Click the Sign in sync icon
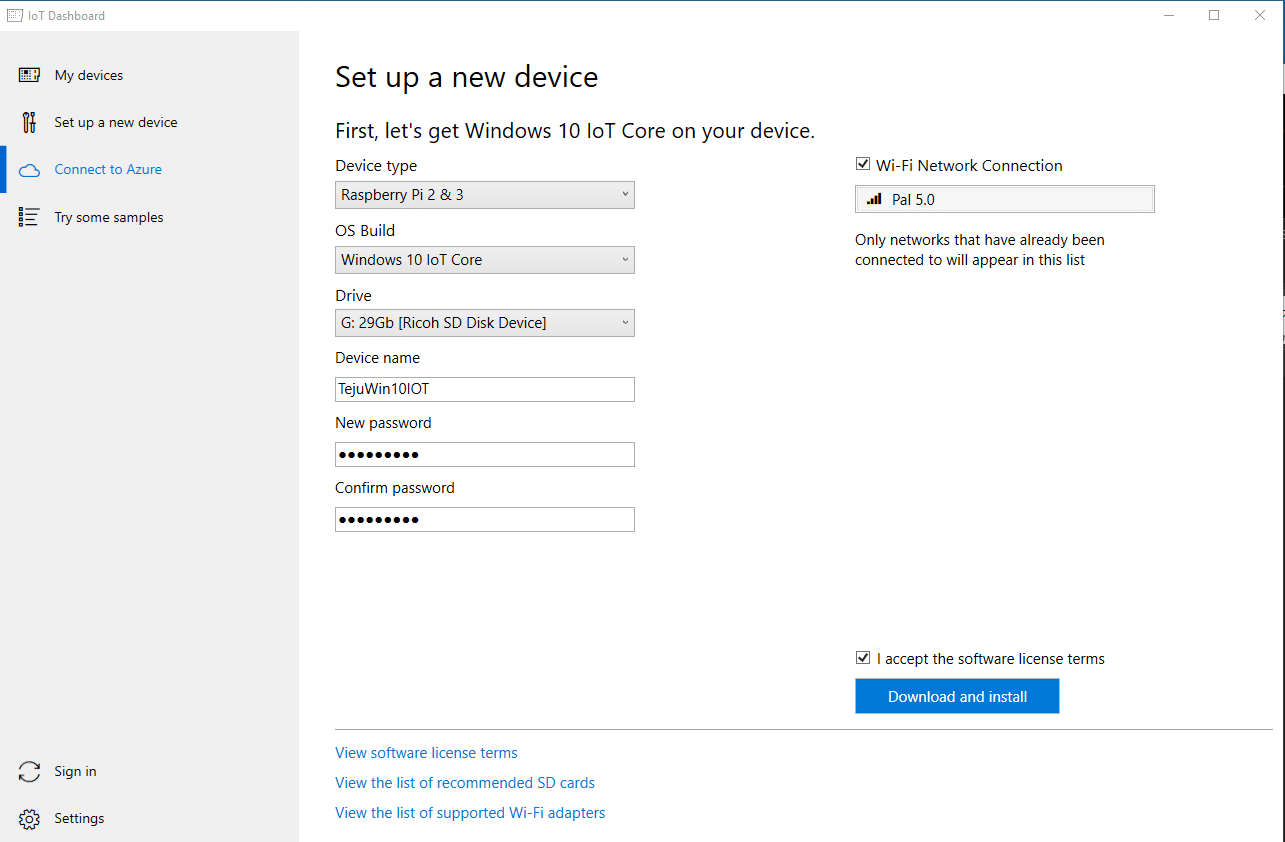This screenshot has height=842, width=1285. click(x=29, y=771)
